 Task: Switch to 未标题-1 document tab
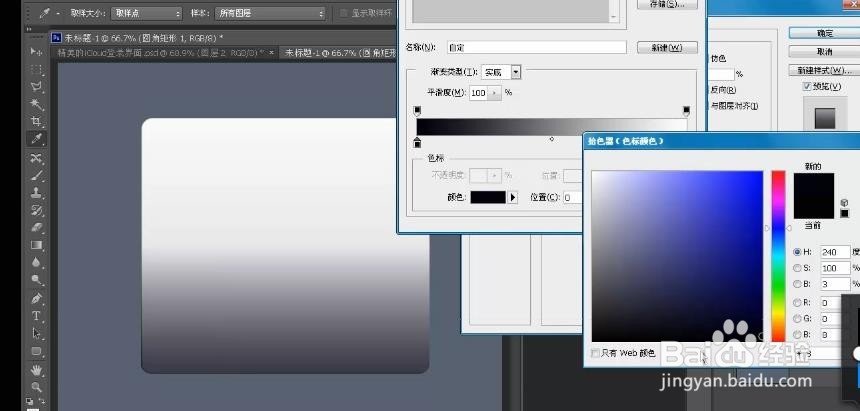click(340, 53)
